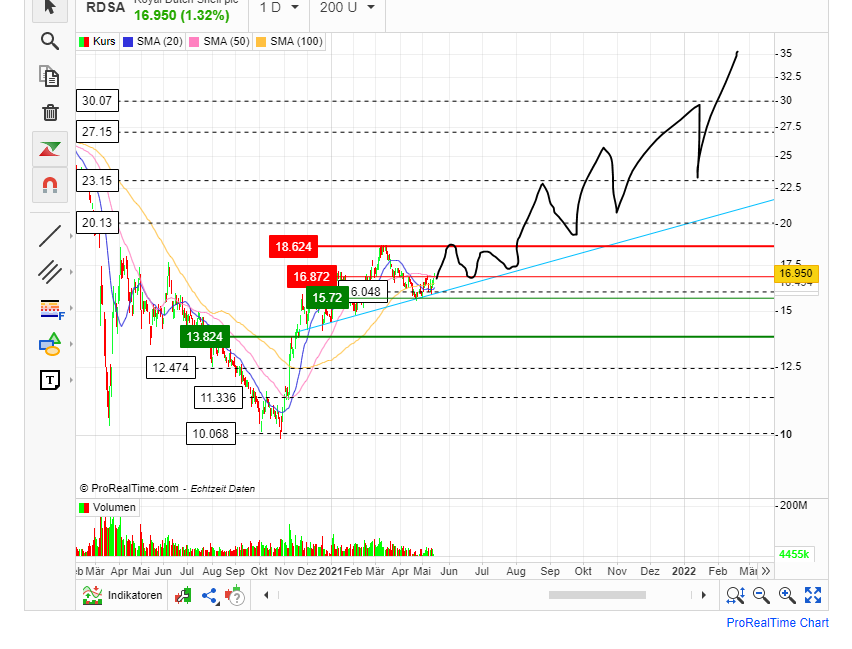Select the Fibonacci retracement tool

52,309
